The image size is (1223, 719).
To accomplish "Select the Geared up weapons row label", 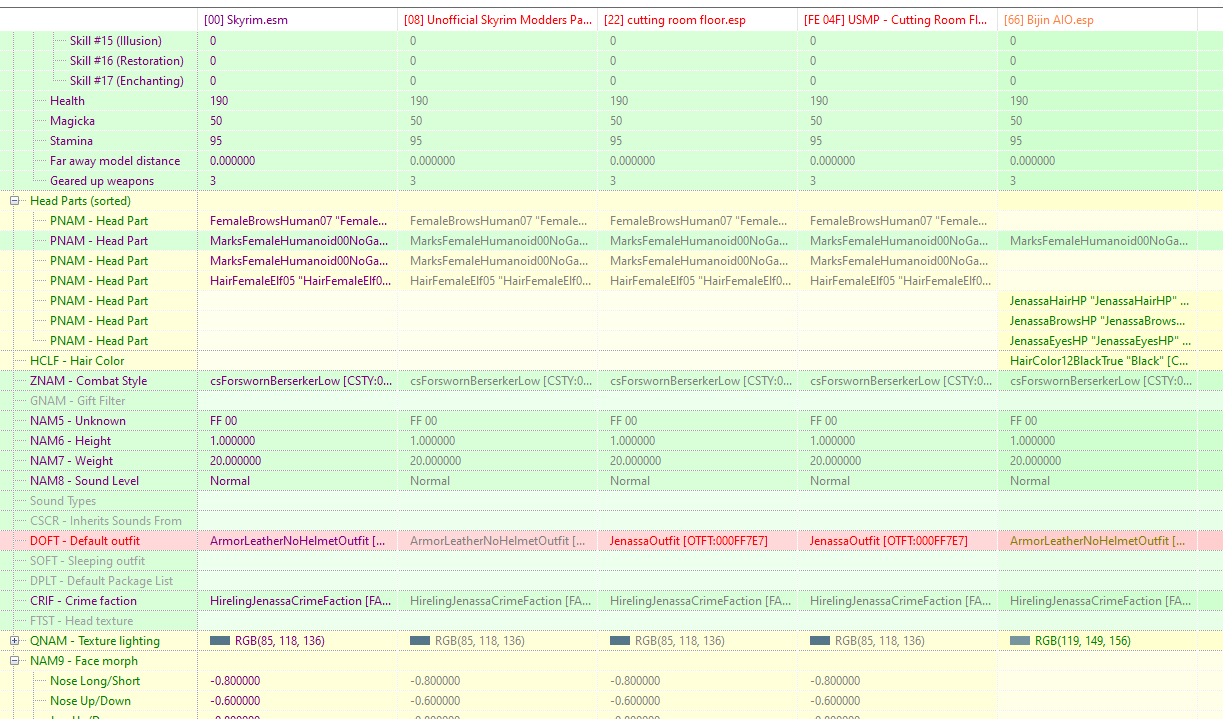I will (102, 181).
